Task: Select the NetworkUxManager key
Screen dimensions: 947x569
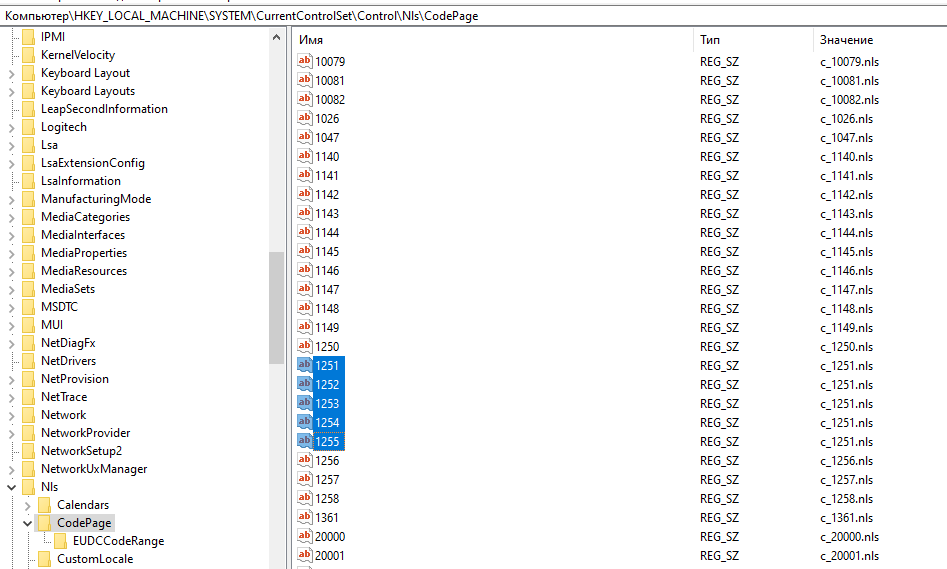Action: [94, 469]
